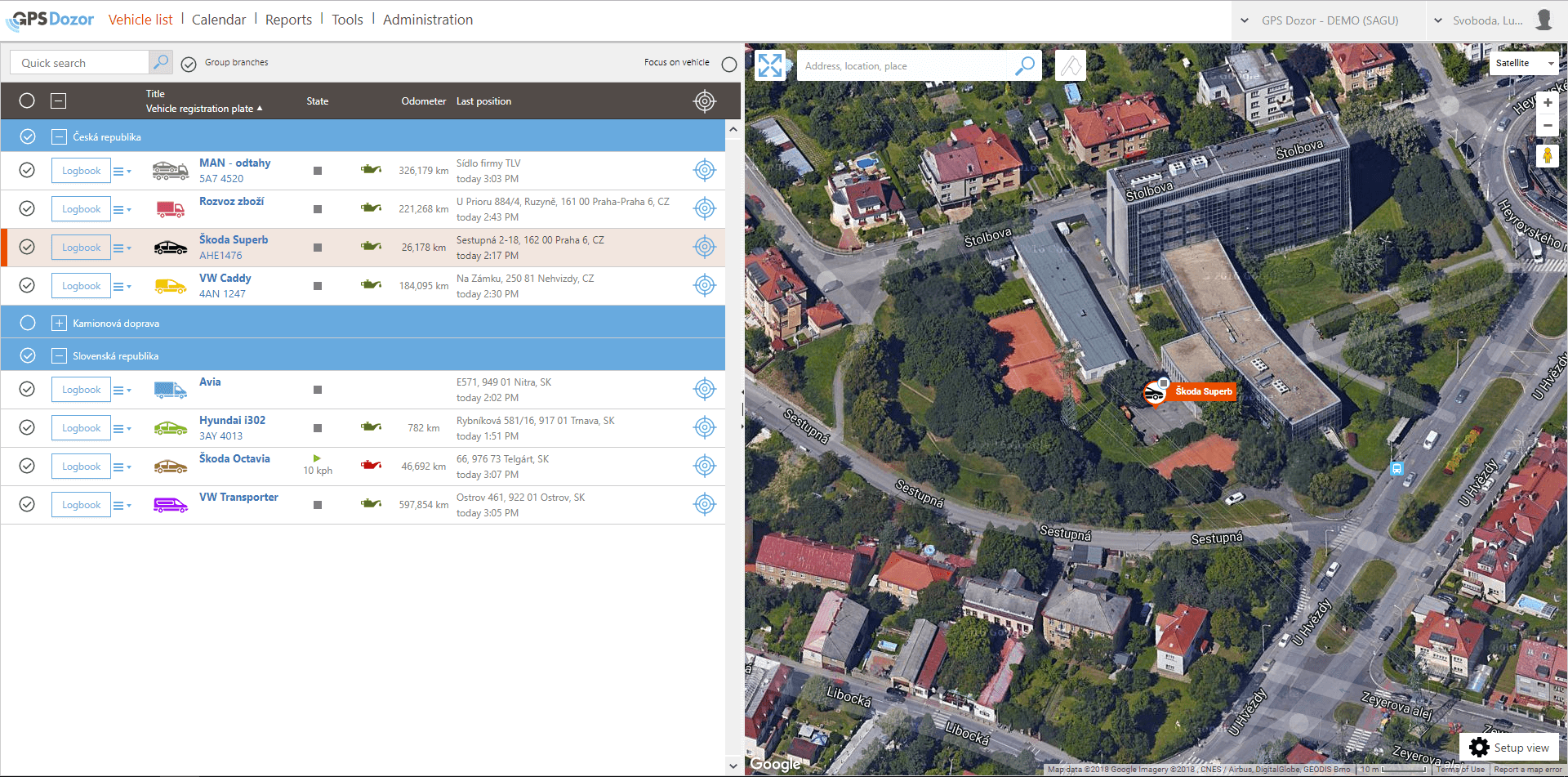Screen dimensions: 1568x777
Task: Click the map address search magnifier
Action: pos(1024,65)
